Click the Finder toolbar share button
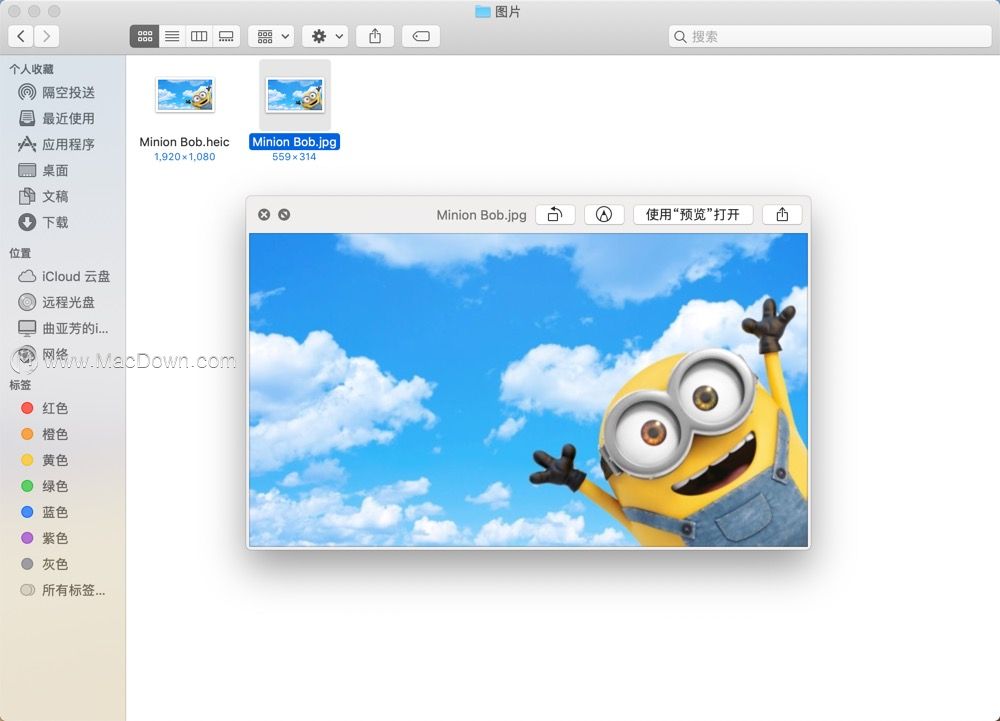The width and height of the screenshot is (1000, 721). tap(375, 36)
